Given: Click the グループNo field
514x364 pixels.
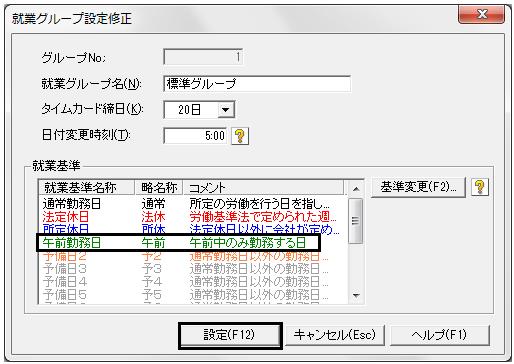Looking at the screenshot, I should tap(203, 57).
